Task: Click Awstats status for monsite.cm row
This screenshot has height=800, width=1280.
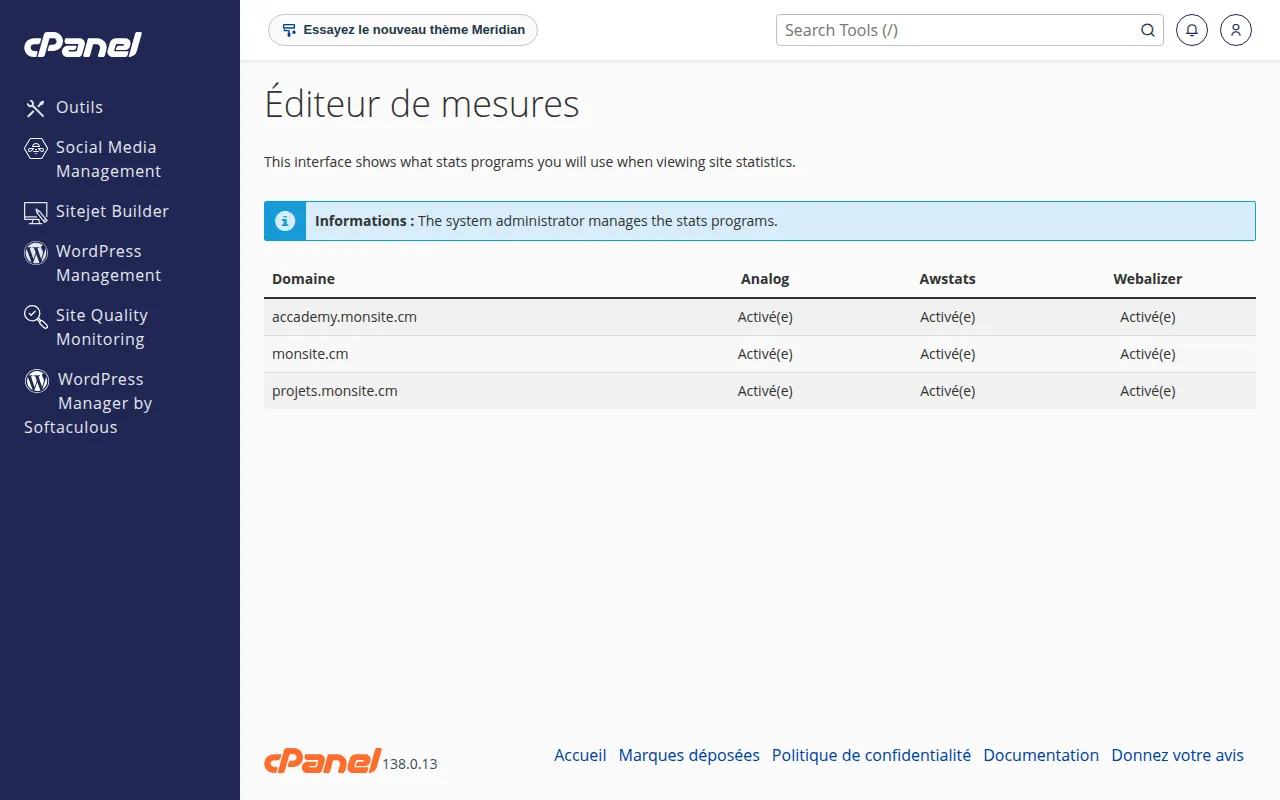Action: pyautogui.click(x=948, y=354)
